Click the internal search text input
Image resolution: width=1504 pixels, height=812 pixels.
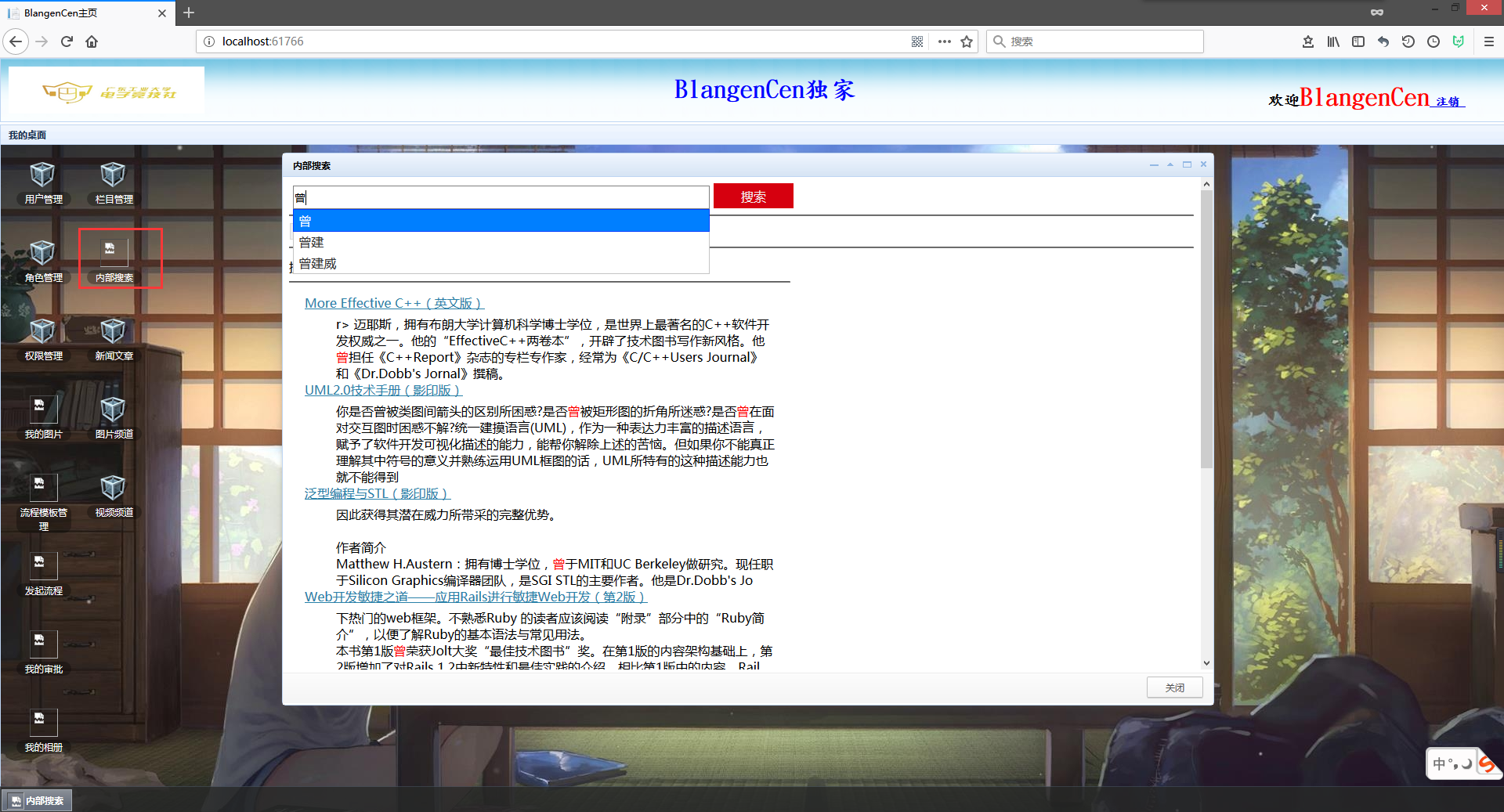(501, 197)
